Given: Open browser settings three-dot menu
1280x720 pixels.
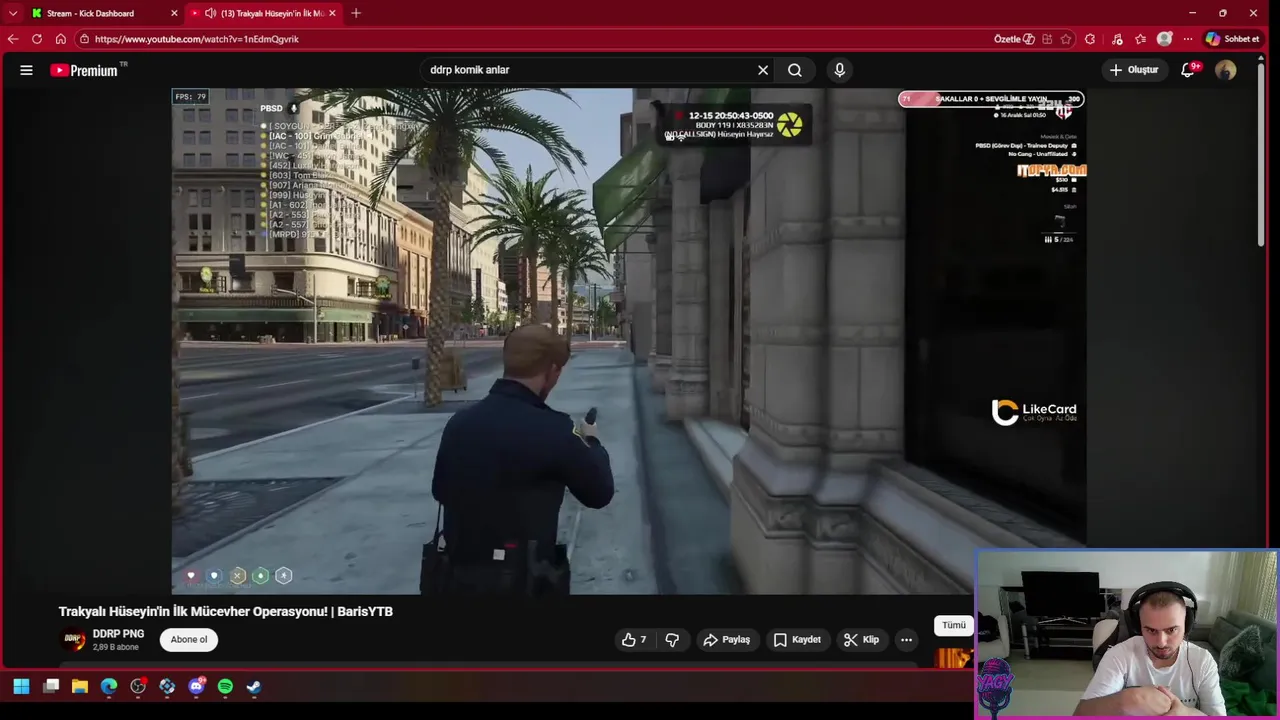Looking at the screenshot, I should (x=1188, y=39).
